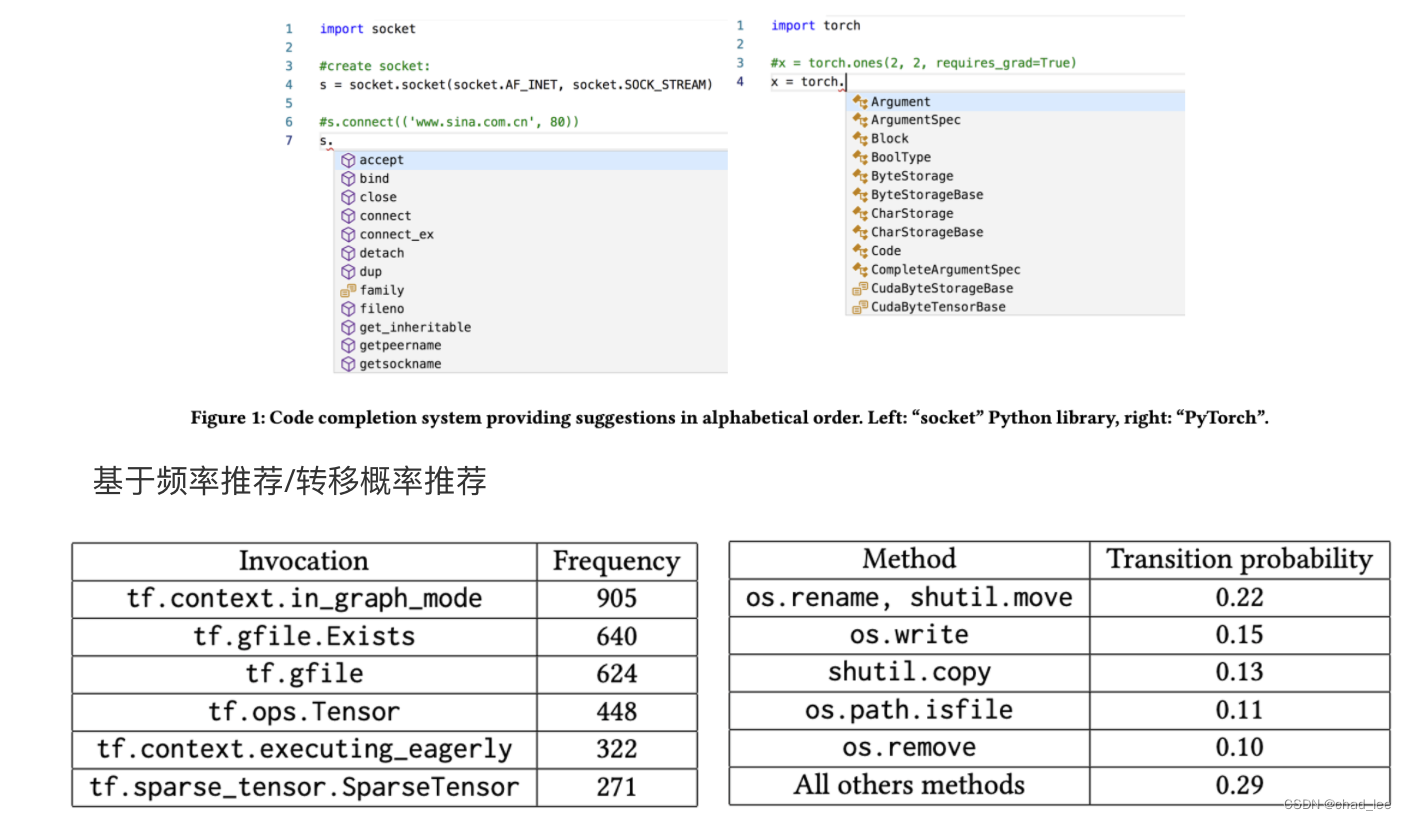Screen dimensions: 1406x820
Task: Click the class icon beside Block
Action: click(860, 139)
